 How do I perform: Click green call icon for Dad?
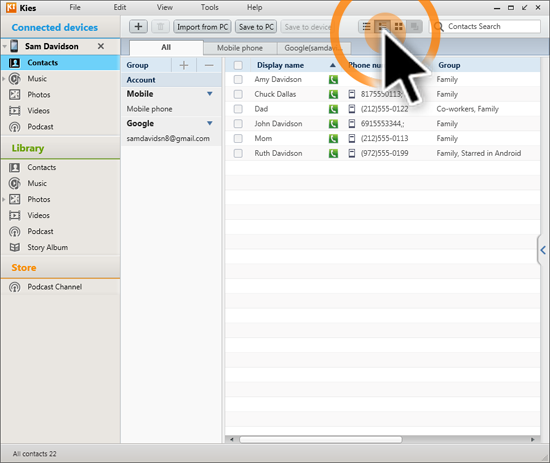333,109
